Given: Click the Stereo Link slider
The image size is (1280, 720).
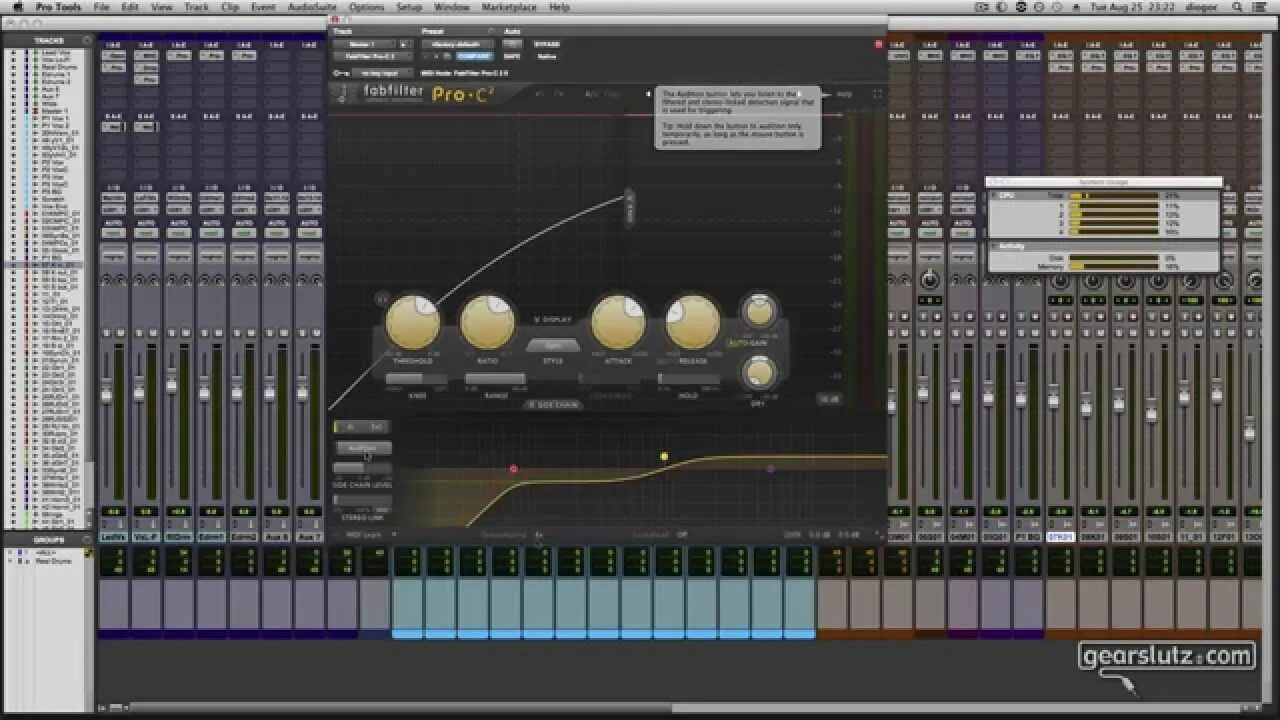Looking at the screenshot, I should pyautogui.click(x=362, y=499).
